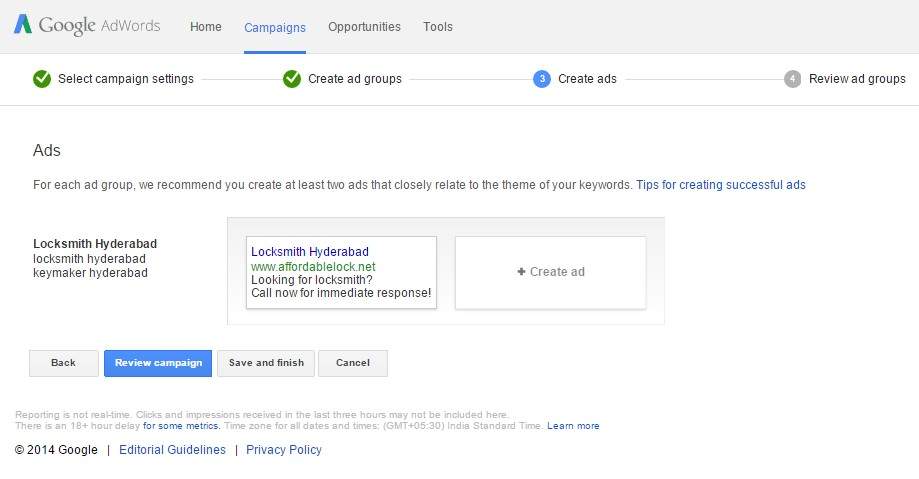Add a new ad with Create ad
The height and width of the screenshot is (479, 919).
coord(551,272)
